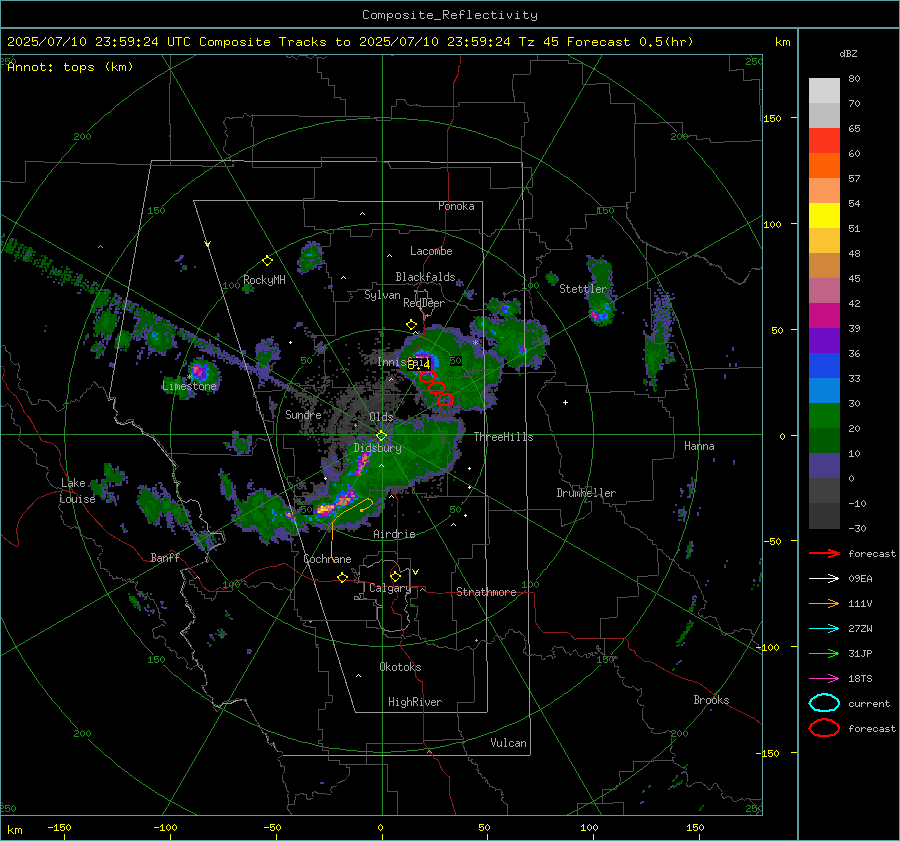The width and height of the screenshot is (900, 841).
Task: Click the Calgary city label
Action: click(390, 588)
